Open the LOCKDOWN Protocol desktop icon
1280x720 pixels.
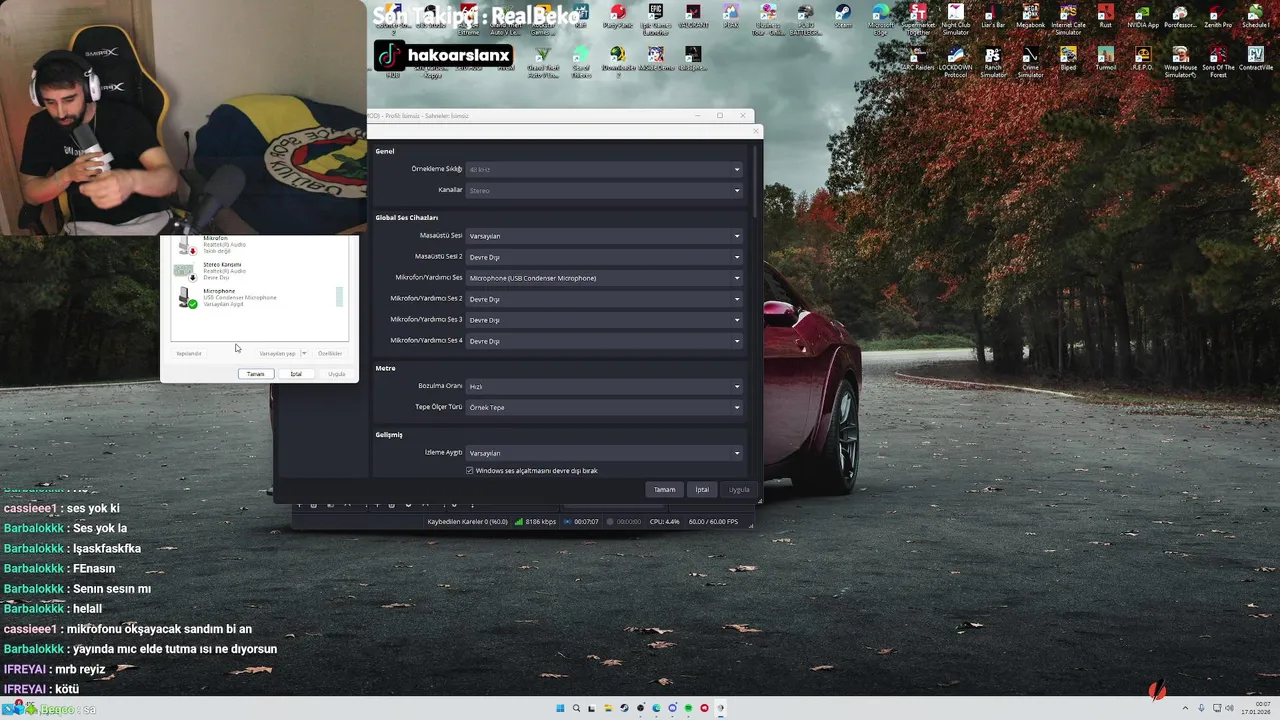click(x=956, y=62)
